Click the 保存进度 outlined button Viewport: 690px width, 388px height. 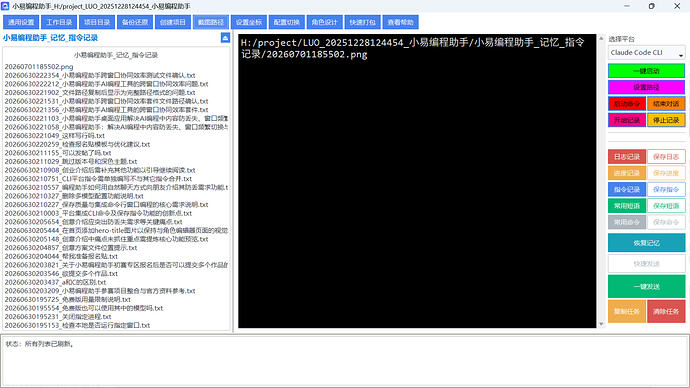pyautogui.click(x=666, y=173)
